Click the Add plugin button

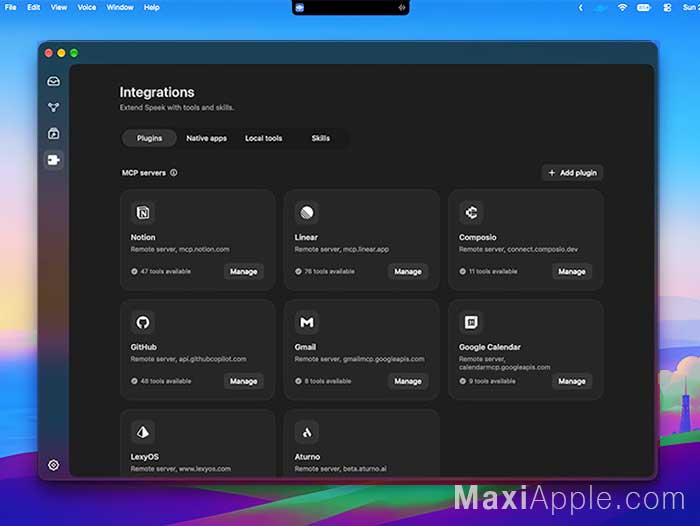tap(572, 173)
